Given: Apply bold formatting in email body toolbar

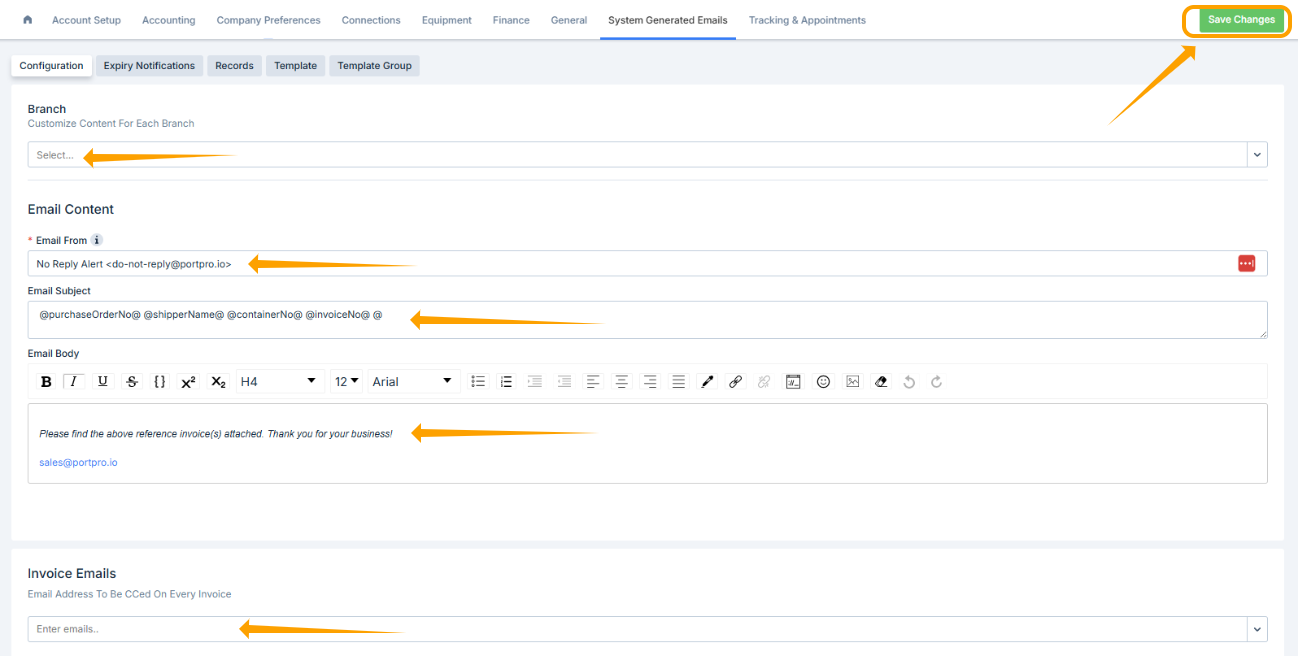Looking at the screenshot, I should (46, 382).
